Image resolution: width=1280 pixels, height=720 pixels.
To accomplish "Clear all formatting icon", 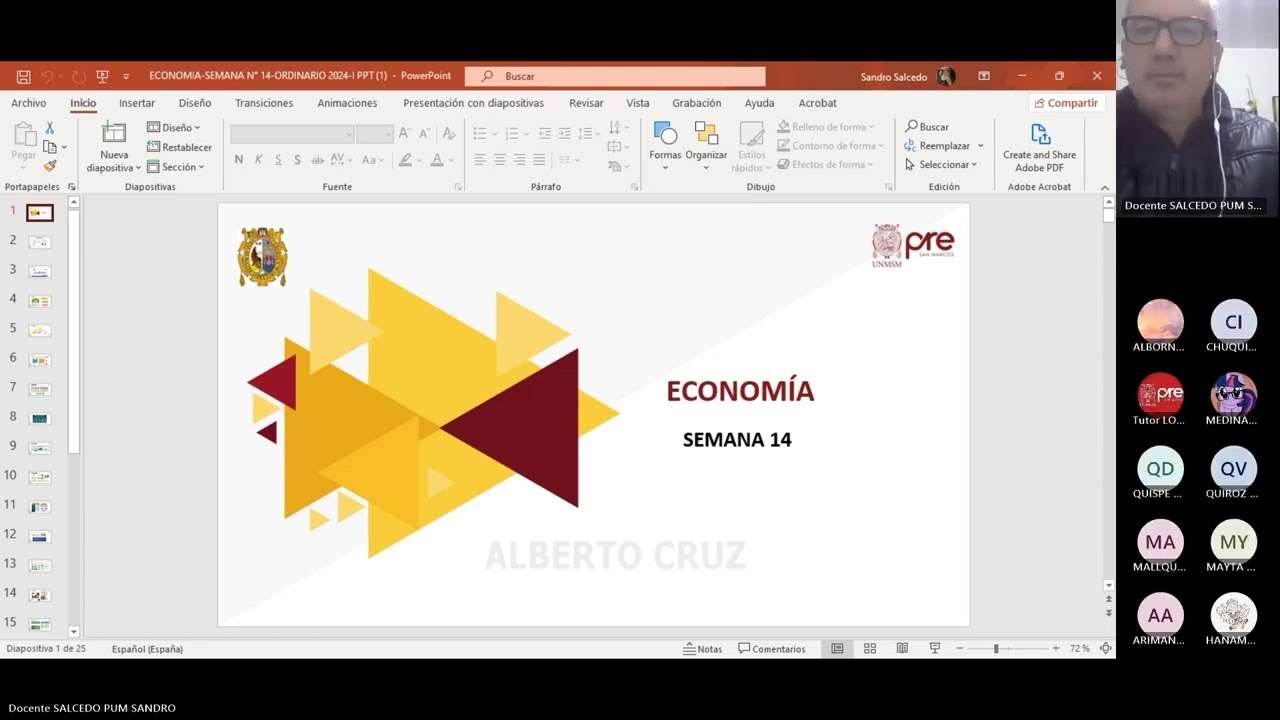I will coord(449,133).
